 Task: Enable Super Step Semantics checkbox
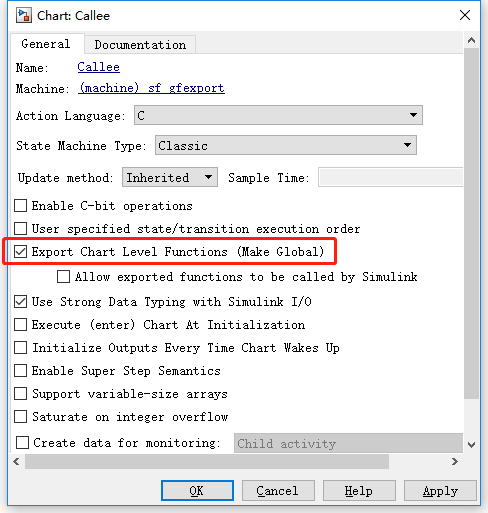click(21, 371)
